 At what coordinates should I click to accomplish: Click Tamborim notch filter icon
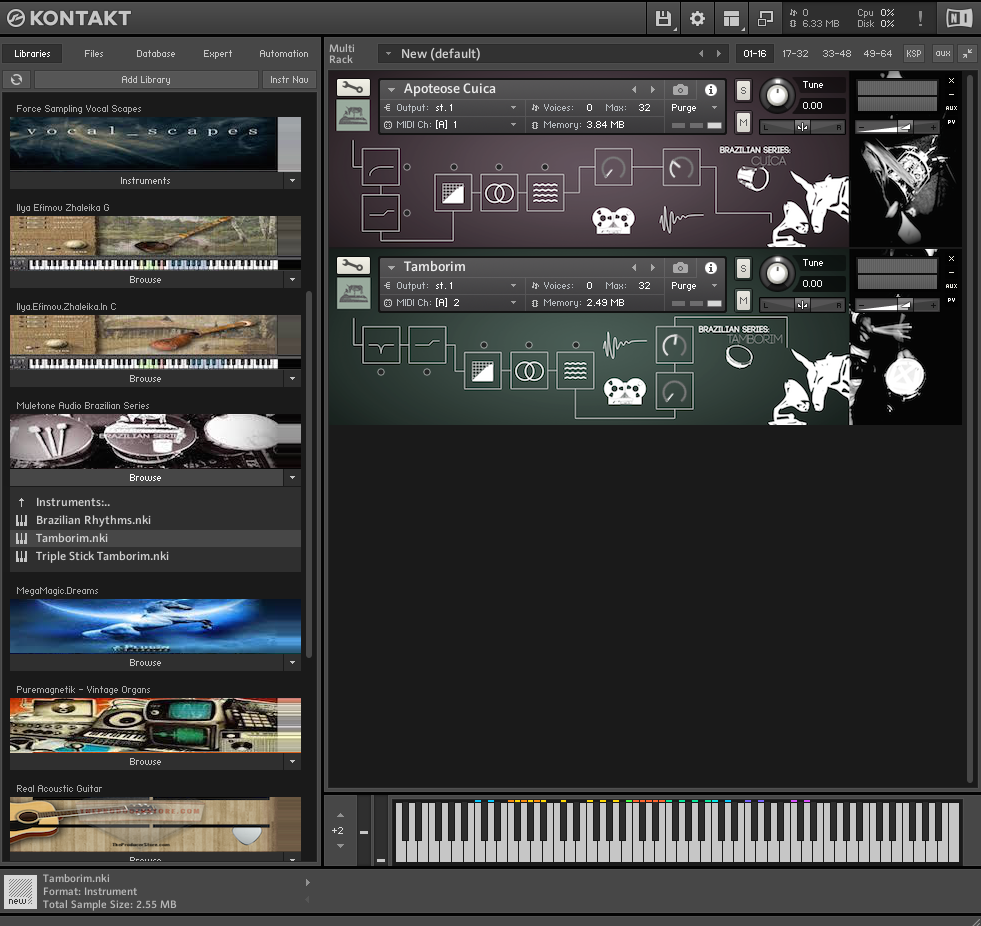pyautogui.click(x=381, y=345)
